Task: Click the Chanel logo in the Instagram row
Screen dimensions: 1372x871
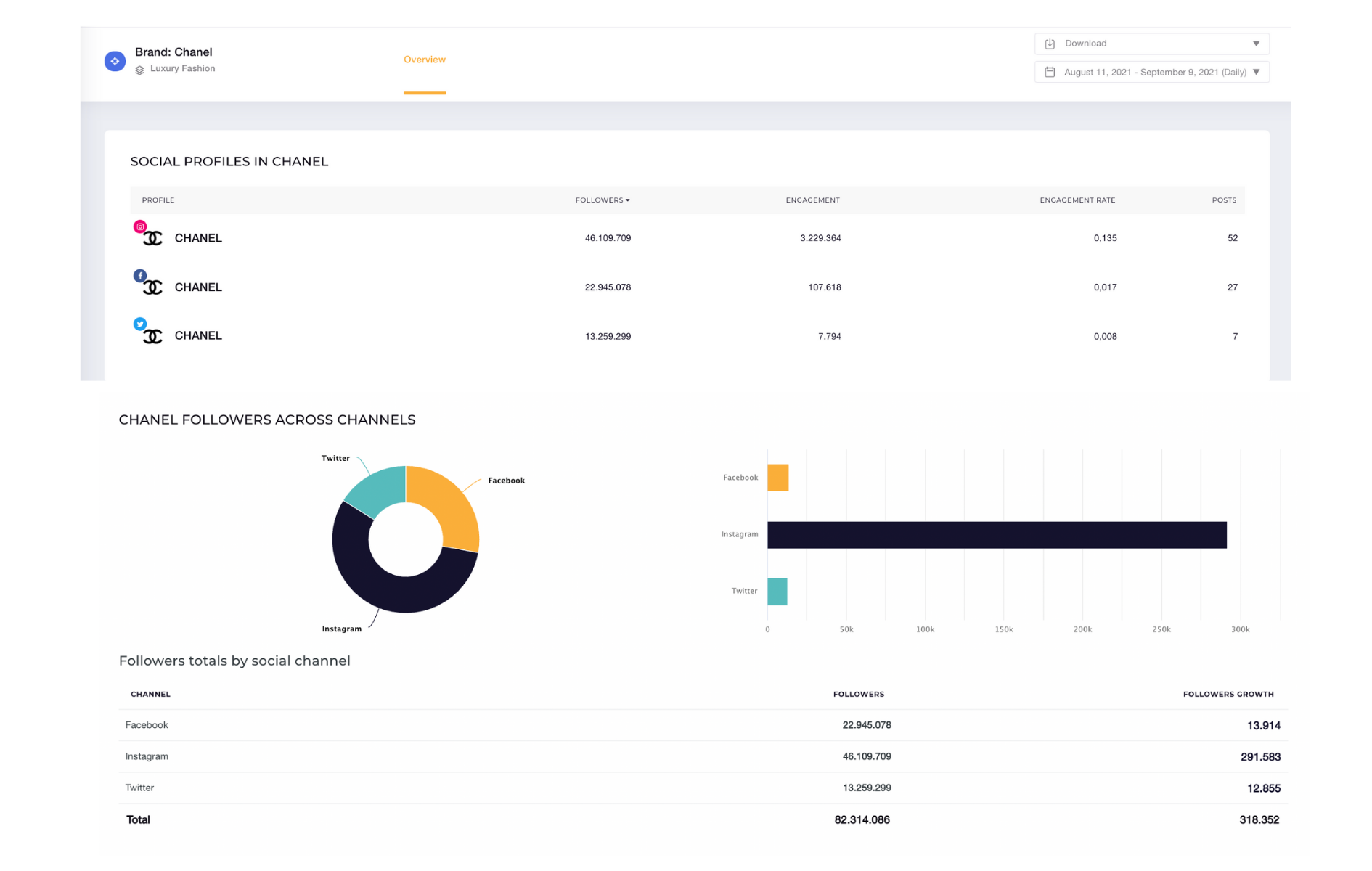Action: (153, 239)
